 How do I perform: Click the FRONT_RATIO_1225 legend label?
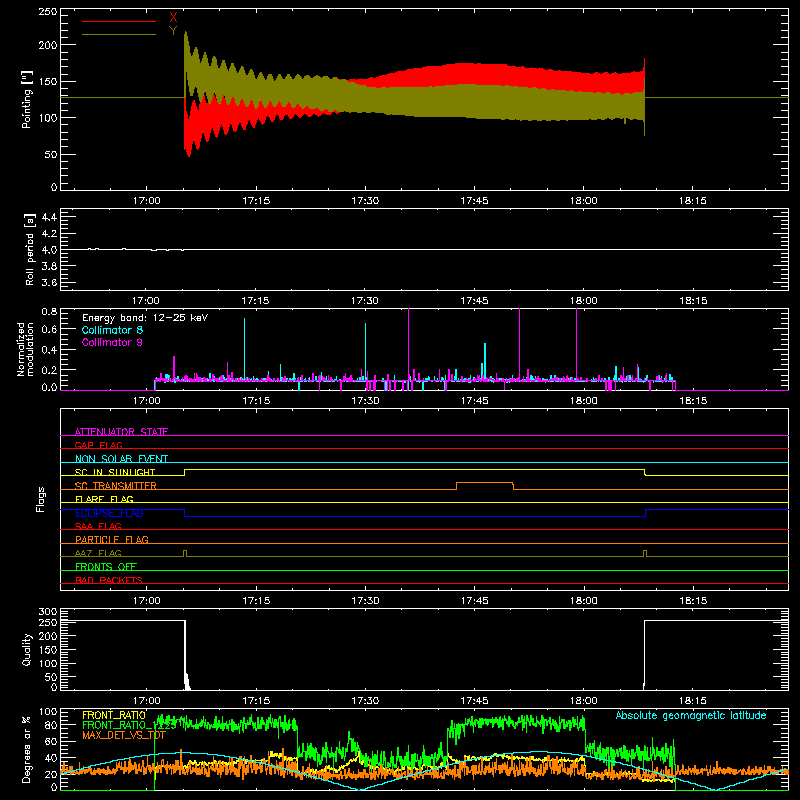pos(129,725)
